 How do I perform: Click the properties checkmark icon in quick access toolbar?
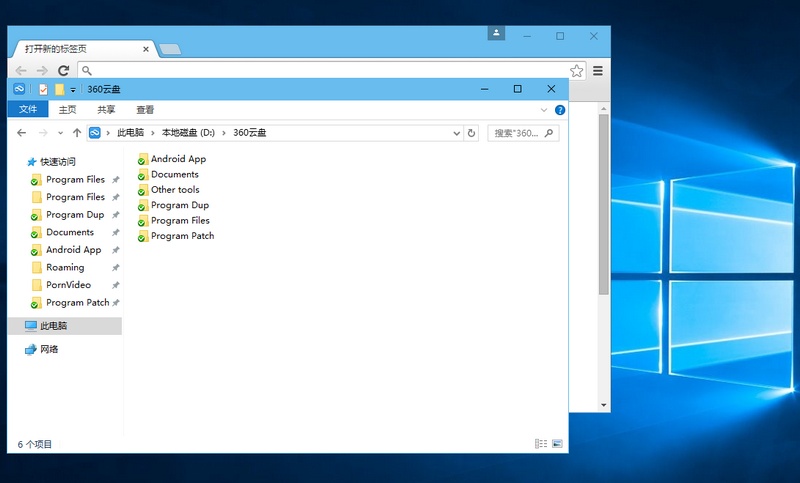pyautogui.click(x=43, y=89)
